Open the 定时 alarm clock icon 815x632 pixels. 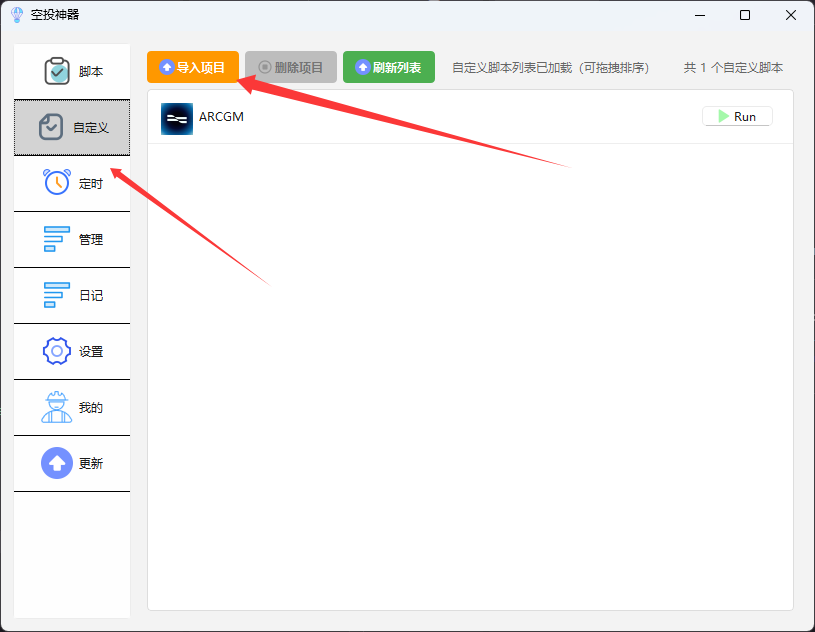tap(57, 183)
